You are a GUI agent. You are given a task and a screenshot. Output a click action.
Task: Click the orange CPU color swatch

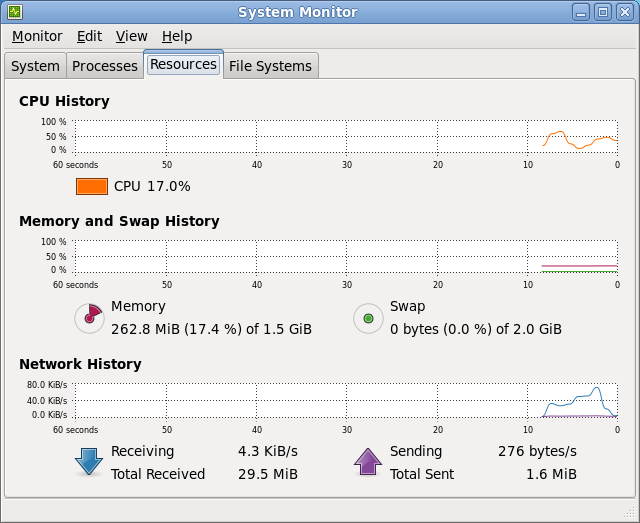[92, 186]
